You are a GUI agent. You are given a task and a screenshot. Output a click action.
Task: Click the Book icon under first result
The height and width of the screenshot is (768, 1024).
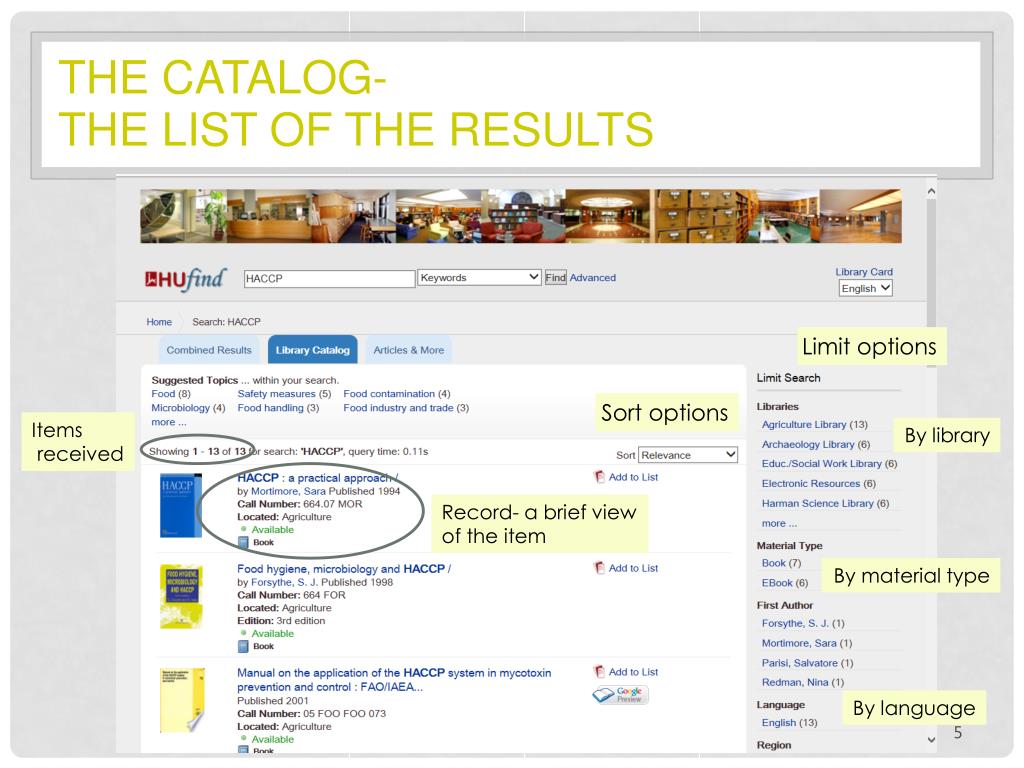pyautogui.click(x=243, y=542)
